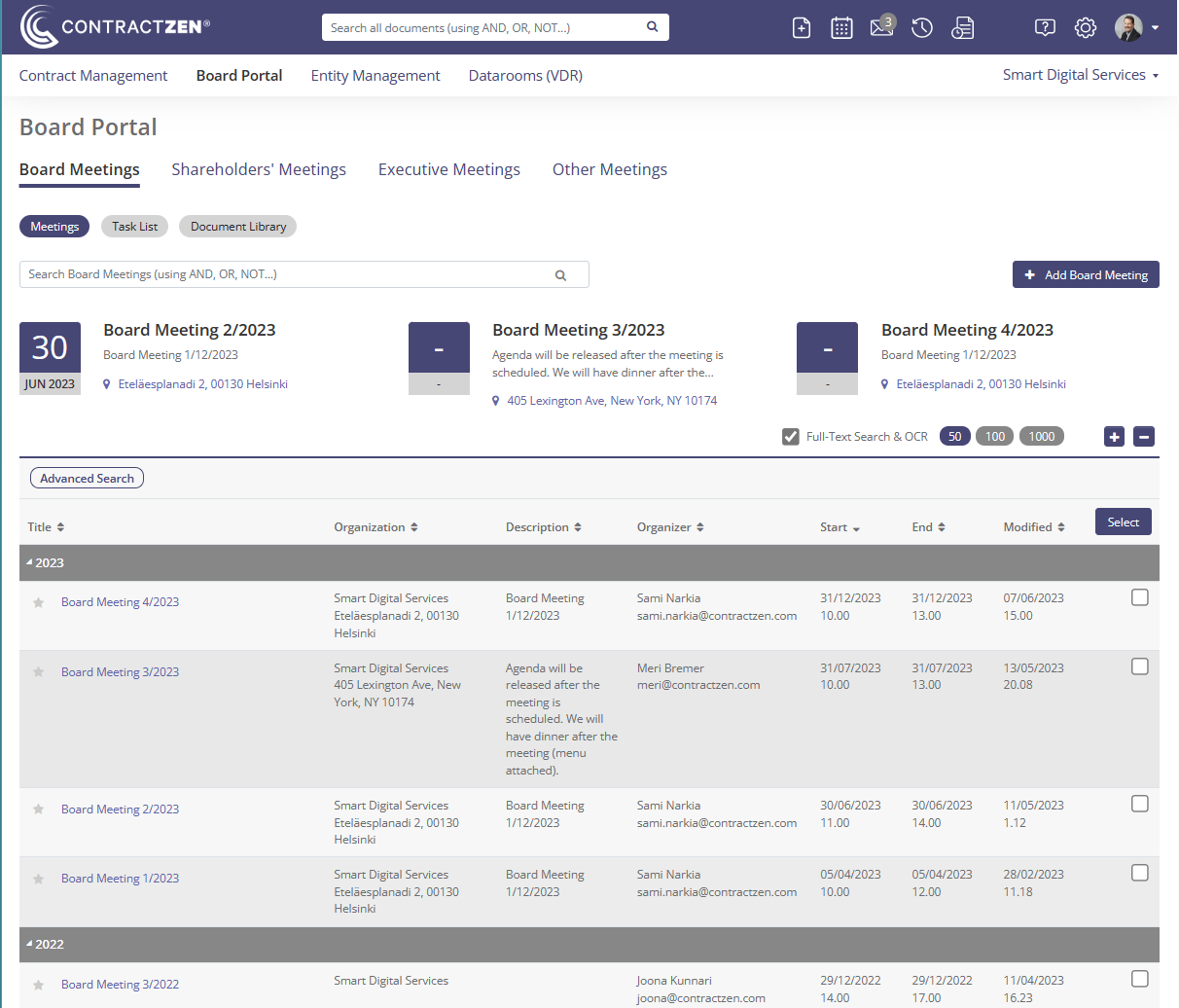
Task: Open the 405 Lexington Ave address link
Action: click(612, 401)
